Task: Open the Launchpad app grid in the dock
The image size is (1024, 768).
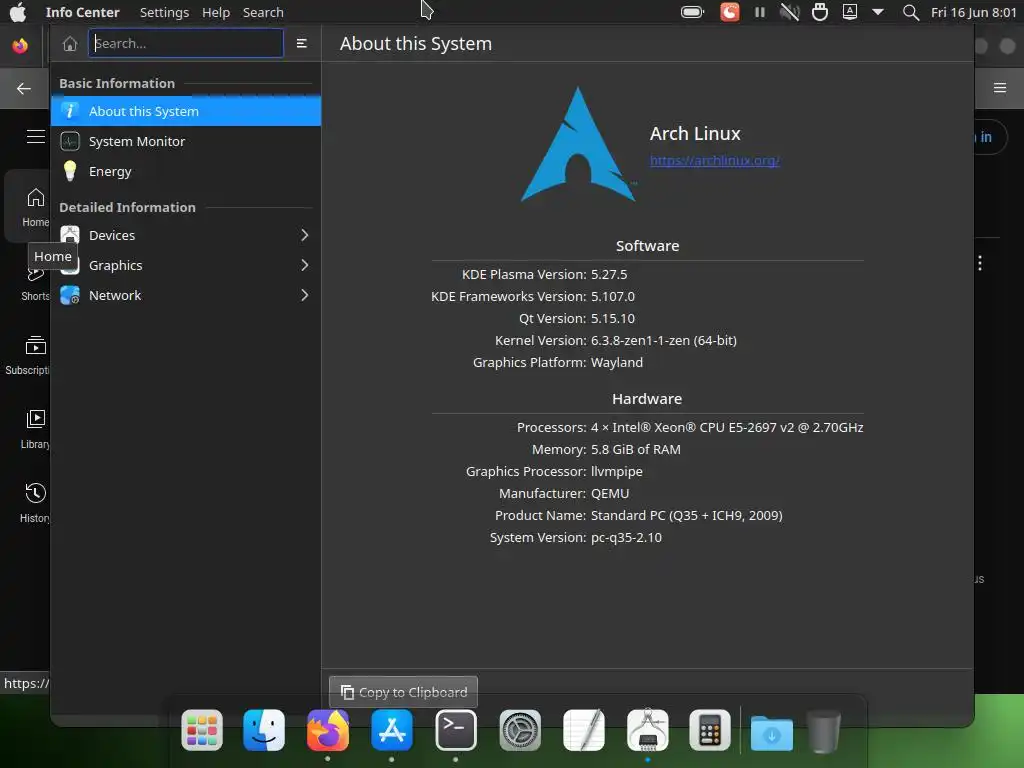Action: (x=202, y=730)
